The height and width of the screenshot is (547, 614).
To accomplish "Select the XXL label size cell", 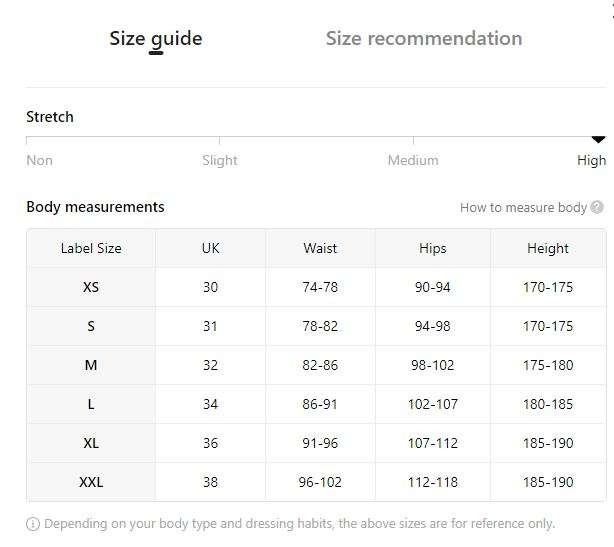I will (x=91, y=482).
